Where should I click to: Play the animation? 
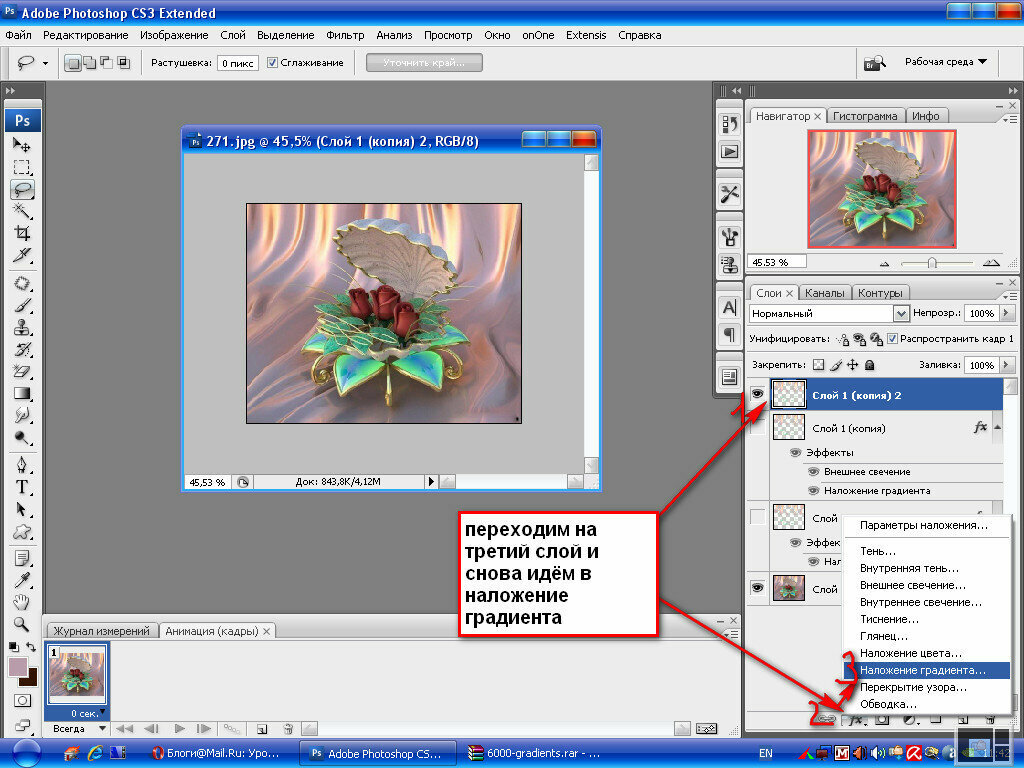pyautogui.click(x=180, y=728)
